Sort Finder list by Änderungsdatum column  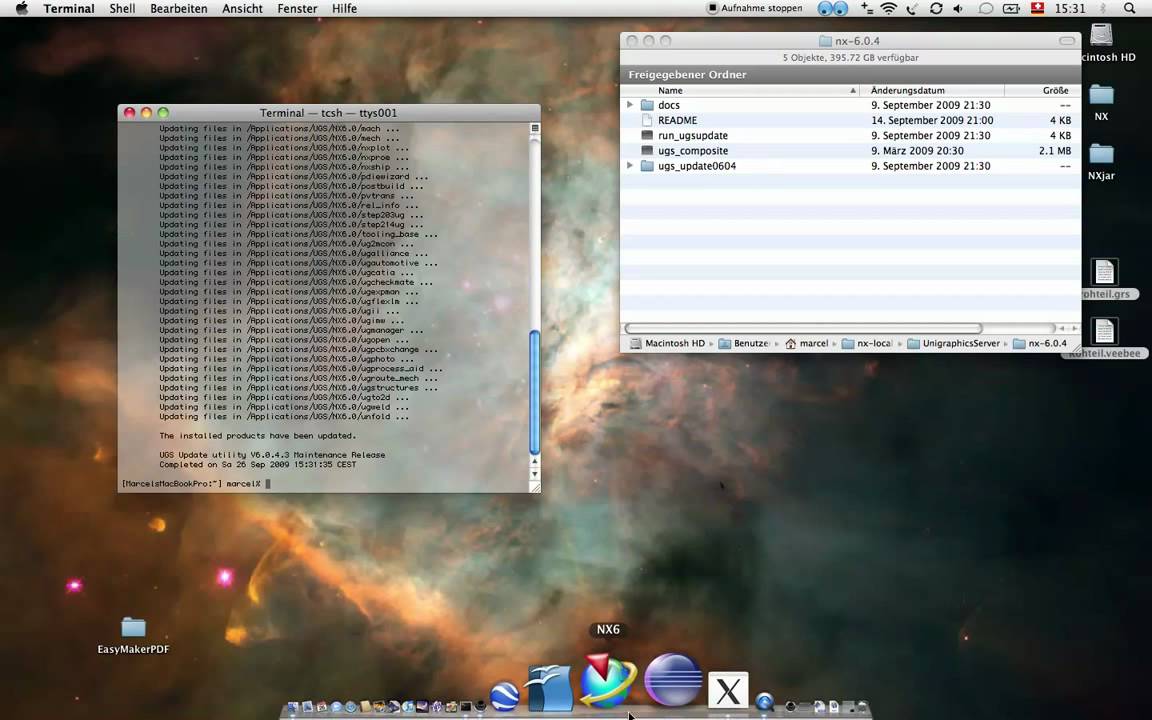tap(932, 90)
